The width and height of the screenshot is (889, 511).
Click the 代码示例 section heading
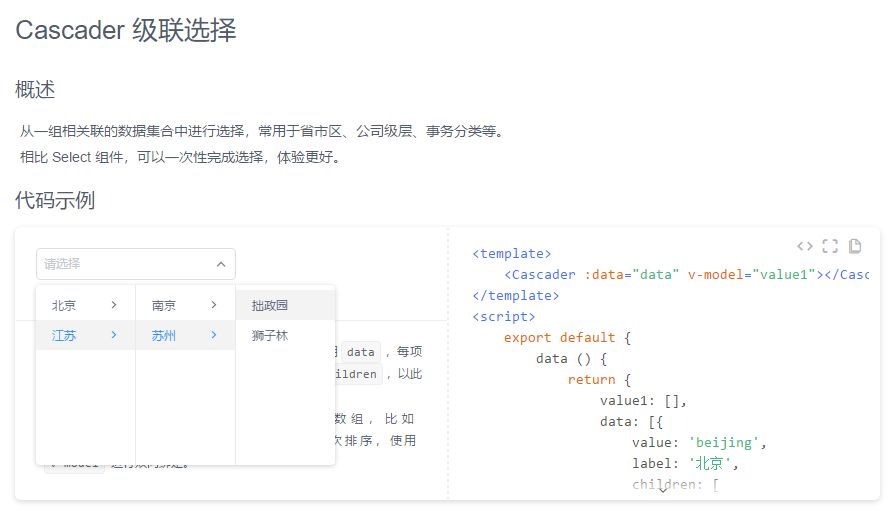coord(55,200)
